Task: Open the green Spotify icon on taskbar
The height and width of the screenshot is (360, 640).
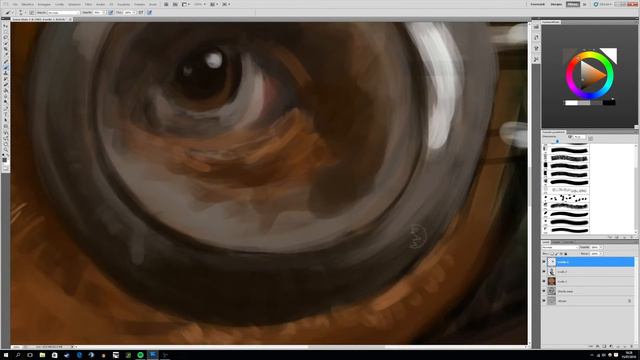Action: [x=140, y=355]
